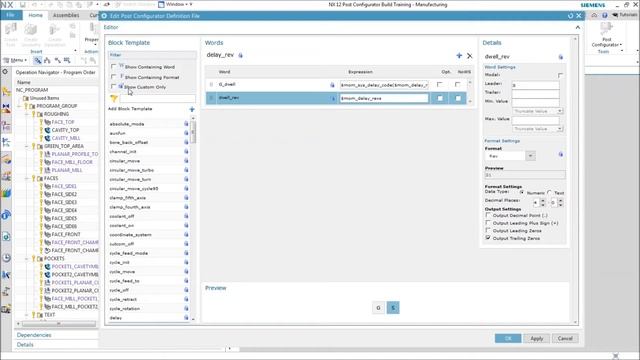Enable Show Containing Word checkbox

[114, 67]
